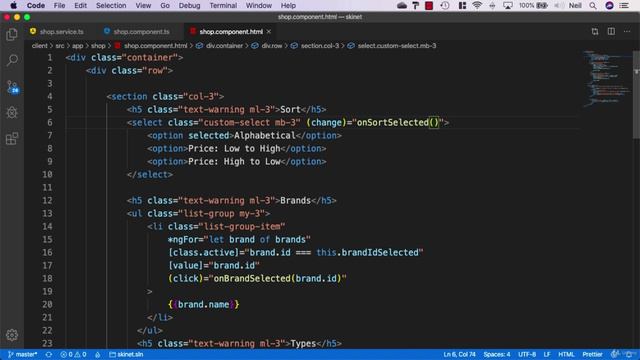Click 'onSortSelected' in line 6
The height and width of the screenshot is (360, 640).
(393, 122)
